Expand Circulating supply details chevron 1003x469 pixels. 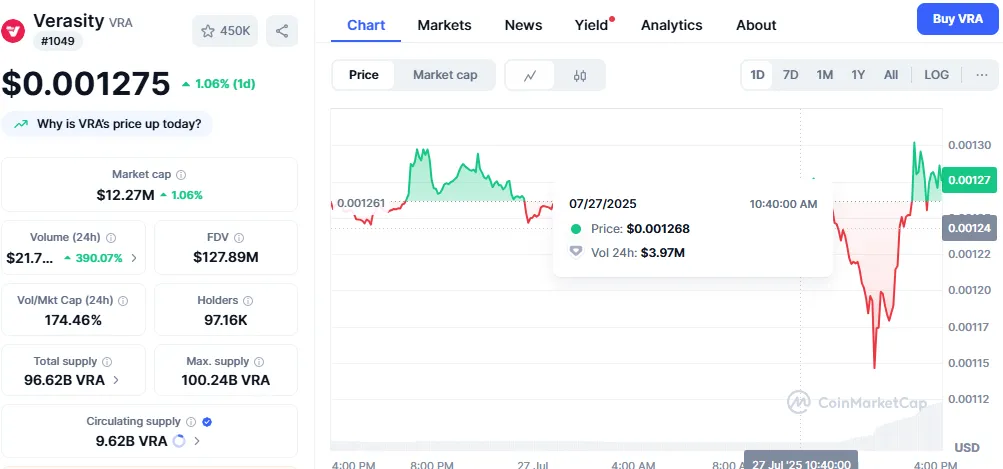click(x=197, y=441)
